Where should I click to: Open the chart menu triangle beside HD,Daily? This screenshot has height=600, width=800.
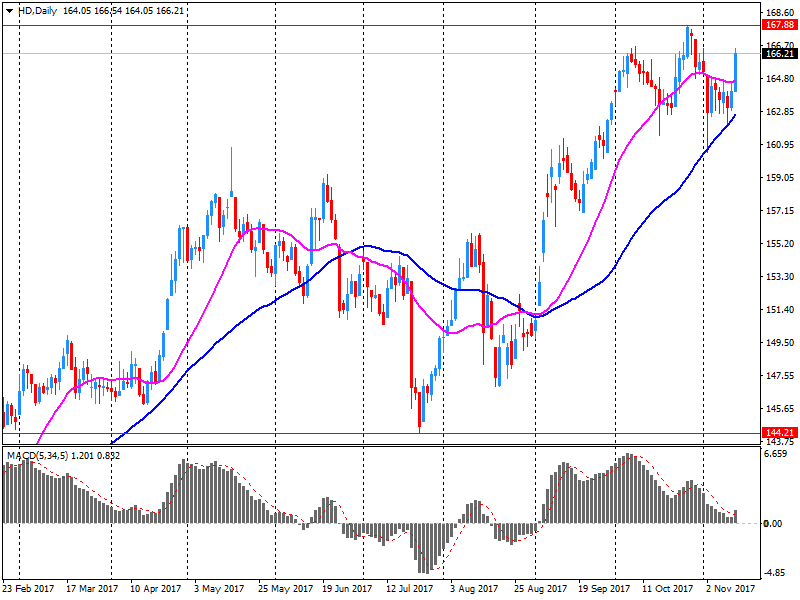(9, 11)
